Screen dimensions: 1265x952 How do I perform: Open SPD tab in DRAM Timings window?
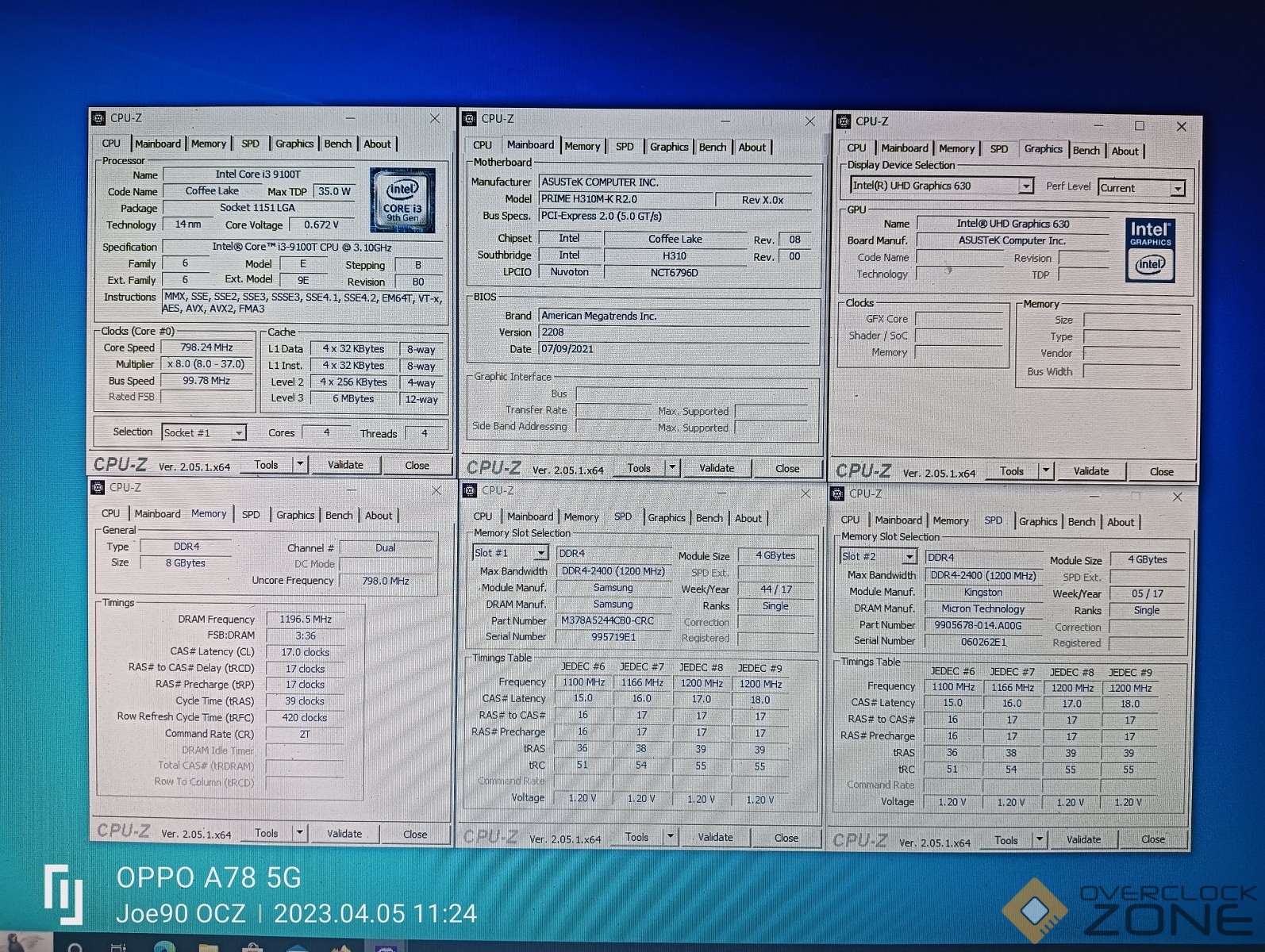click(251, 514)
